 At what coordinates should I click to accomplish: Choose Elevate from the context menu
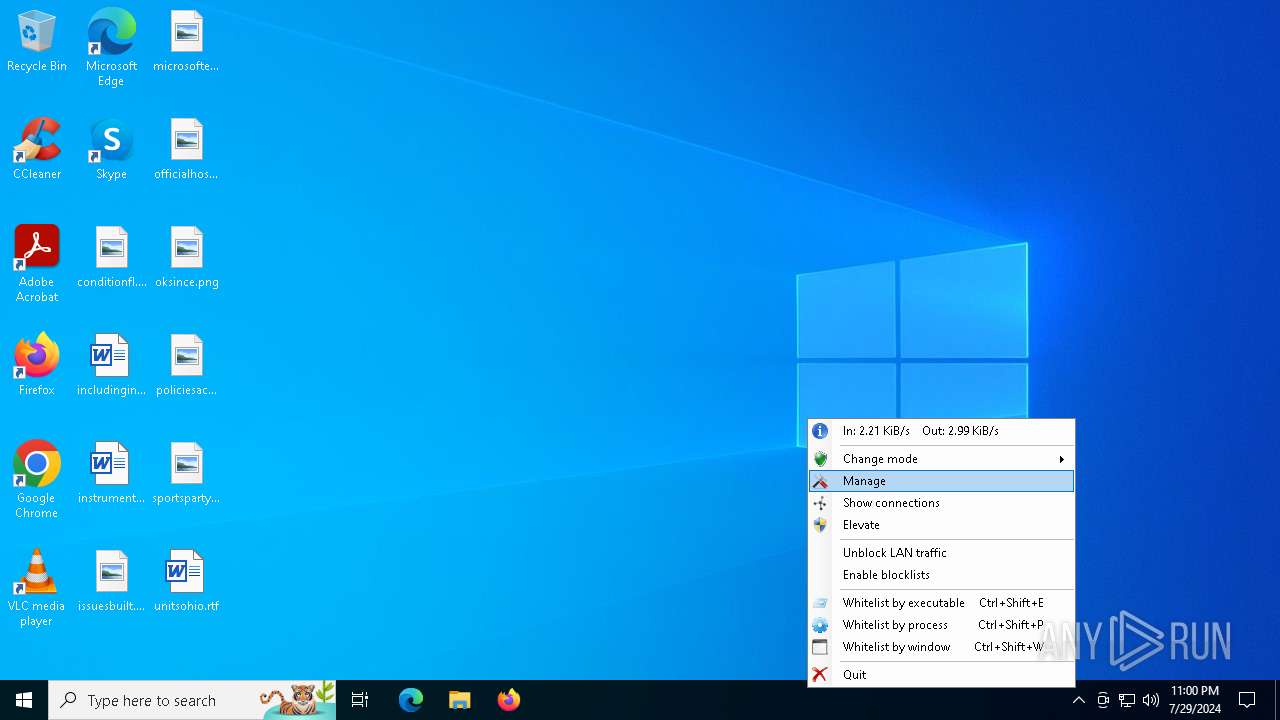pyautogui.click(x=941, y=525)
